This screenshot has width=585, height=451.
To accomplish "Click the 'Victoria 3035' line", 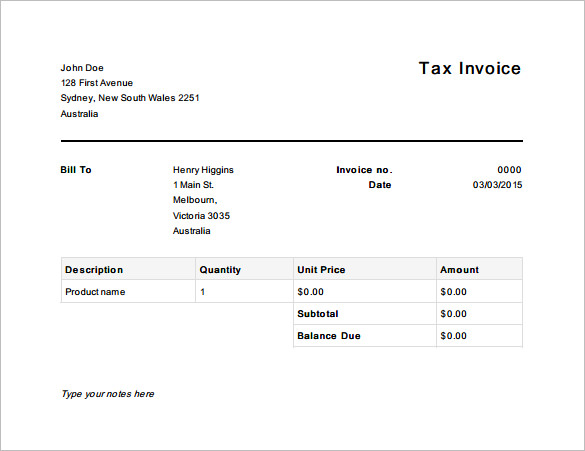I will 201,216.
